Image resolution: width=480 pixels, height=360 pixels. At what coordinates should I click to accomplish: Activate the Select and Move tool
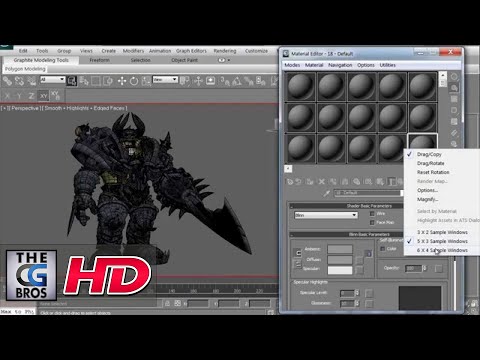tap(122, 81)
